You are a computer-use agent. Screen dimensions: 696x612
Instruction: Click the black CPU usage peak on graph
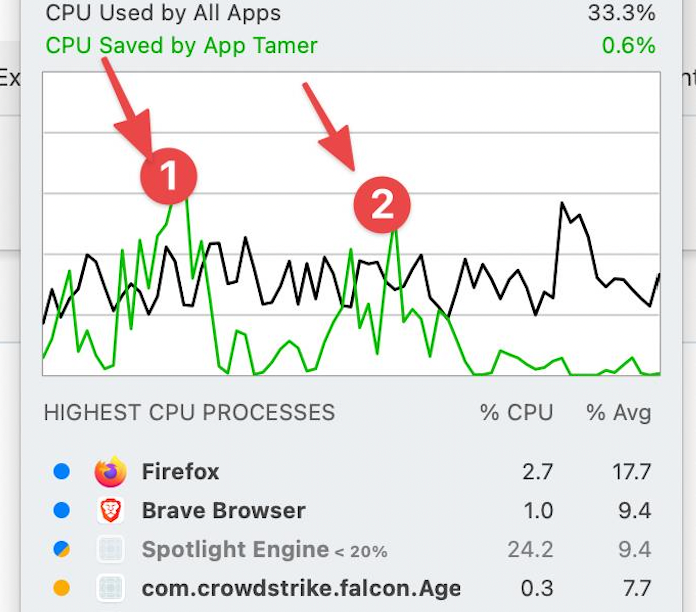point(562,204)
